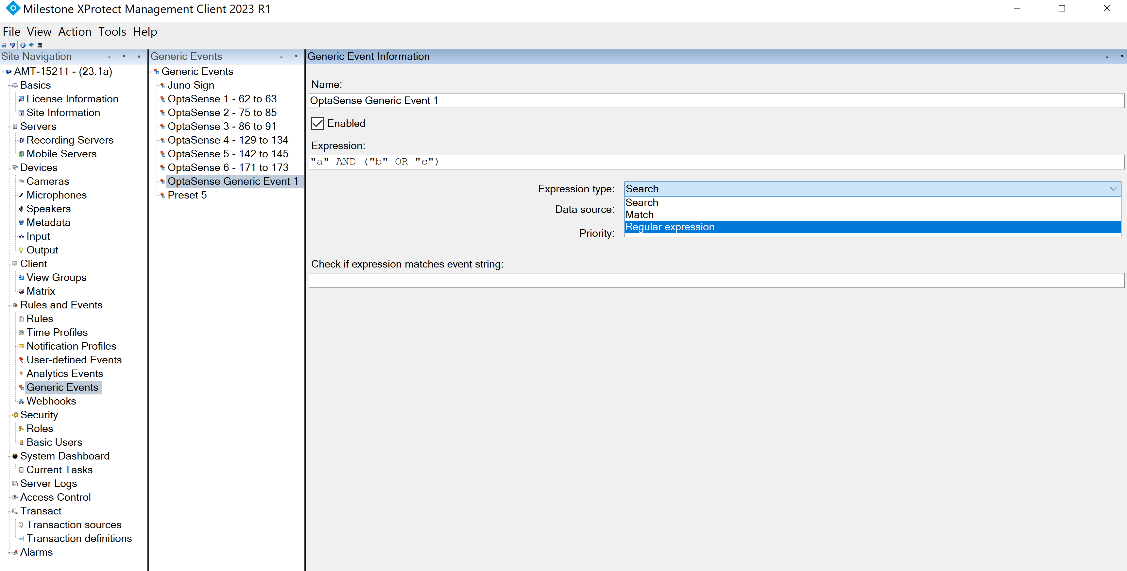Click the Webhooks node icon
This screenshot has width=1127, height=571.
pyautogui.click(x=22, y=401)
